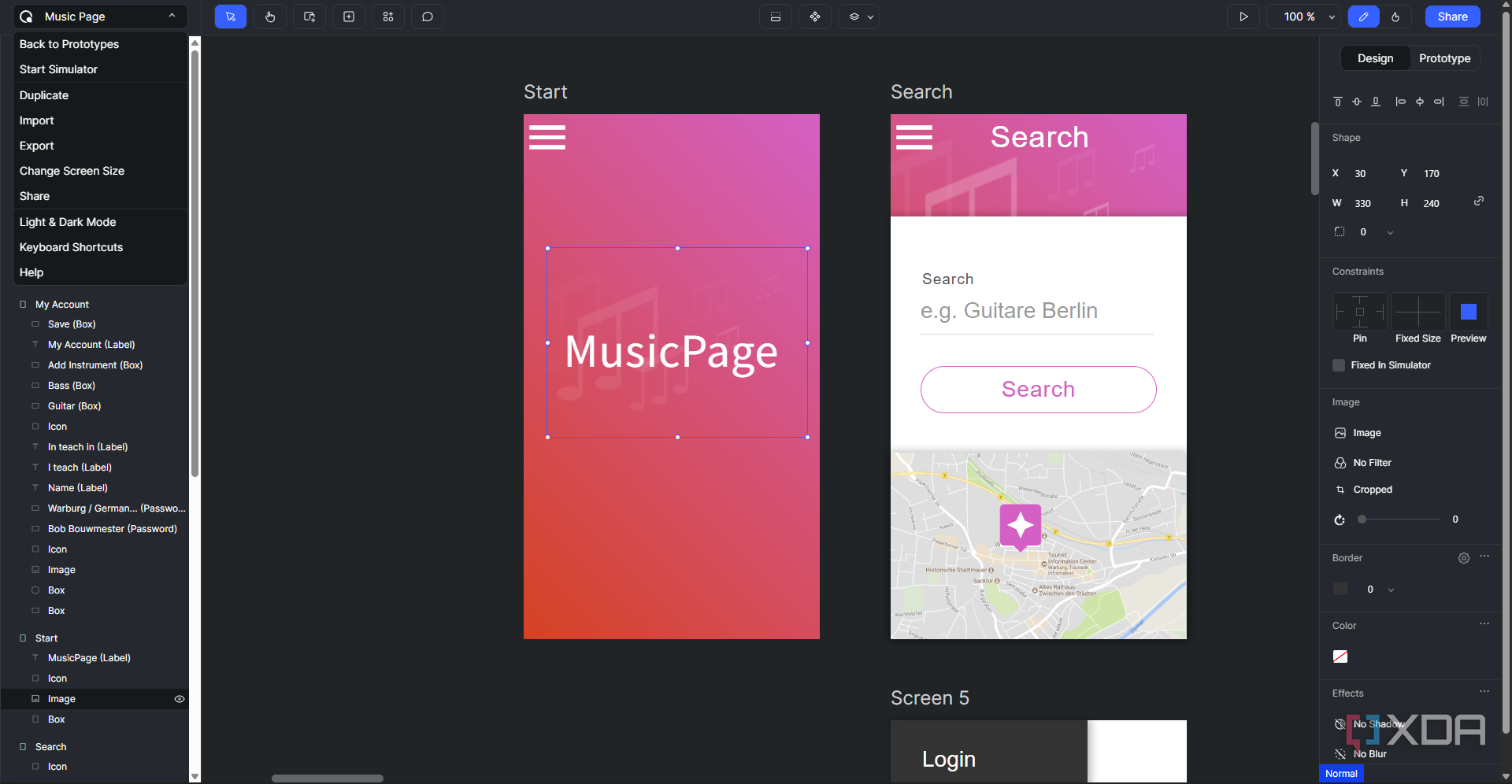Enable the Fixed In Simulator checkbox
The width and height of the screenshot is (1512, 784).
1339,365
